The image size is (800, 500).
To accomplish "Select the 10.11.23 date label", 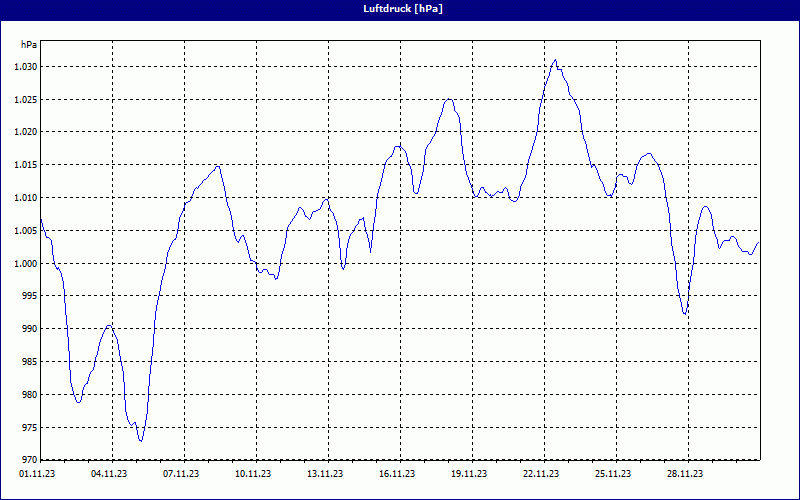I will (253, 474).
